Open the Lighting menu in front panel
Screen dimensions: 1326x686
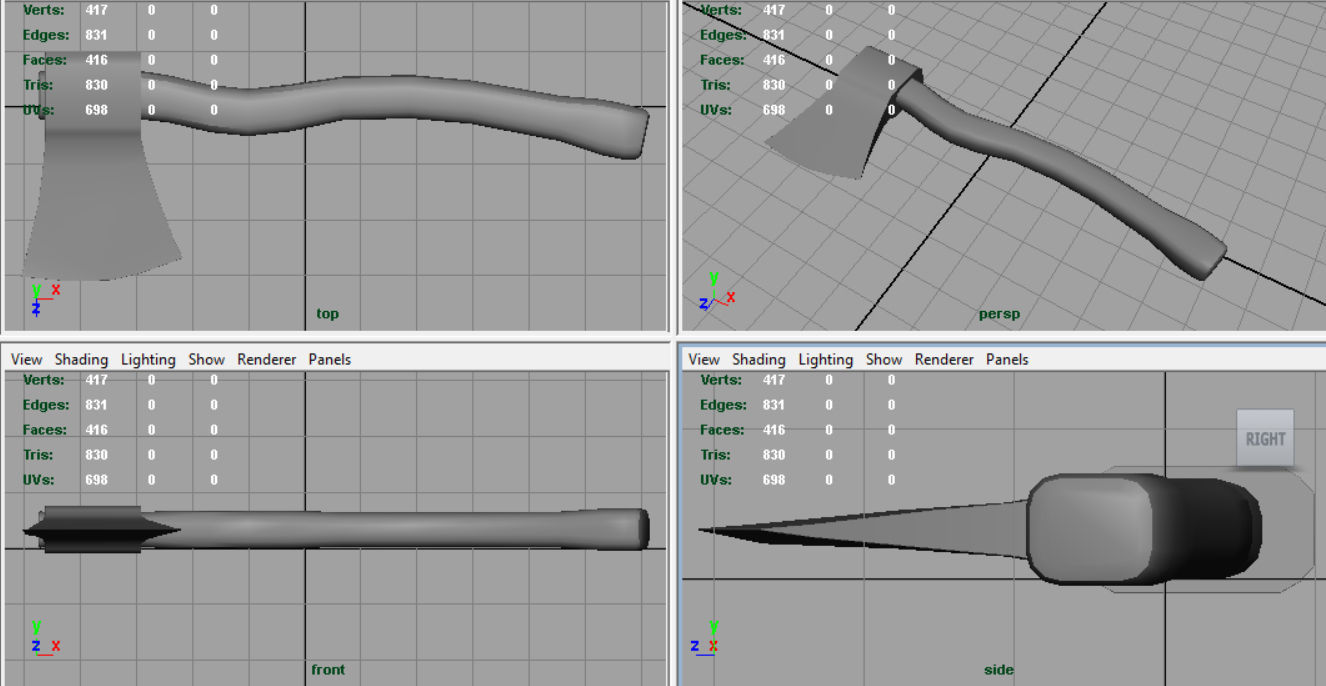[148, 359]
